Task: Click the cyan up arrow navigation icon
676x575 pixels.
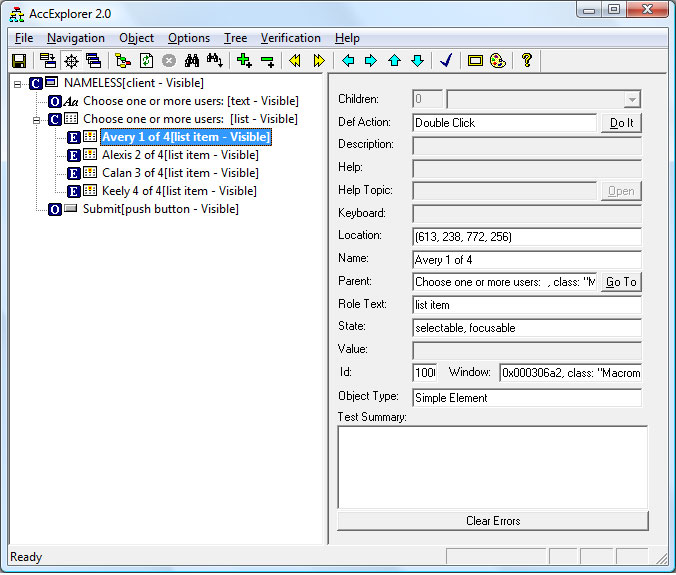Action: (x=394, y=61)
